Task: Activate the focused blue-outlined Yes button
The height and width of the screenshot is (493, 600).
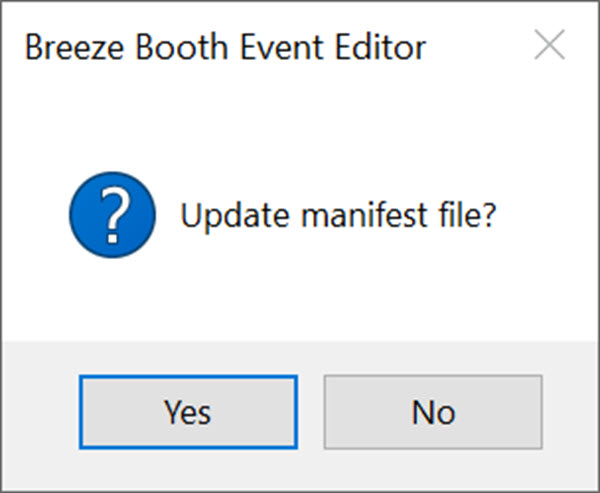Action: click(x=188, y=412)
